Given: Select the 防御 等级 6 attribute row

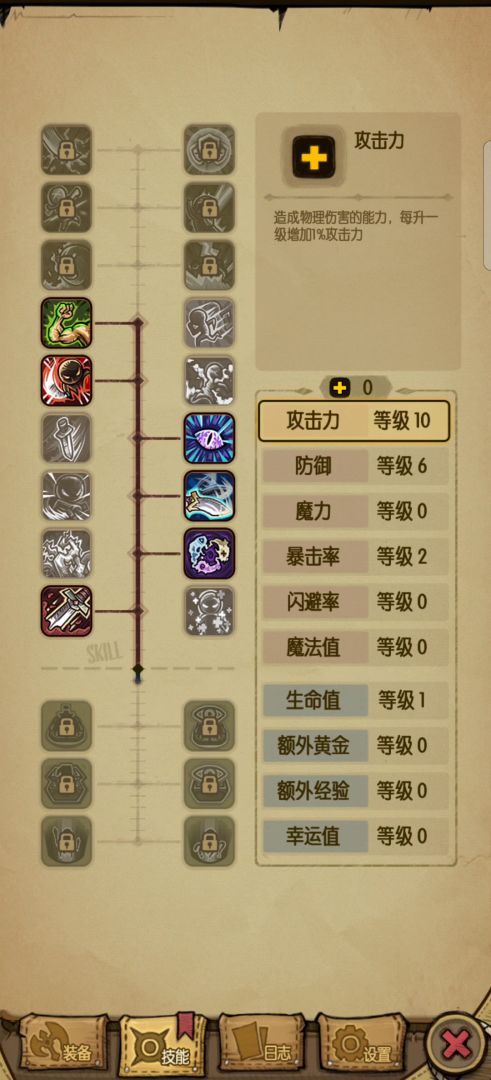Looking at the screenshot, I should point(355,466).
